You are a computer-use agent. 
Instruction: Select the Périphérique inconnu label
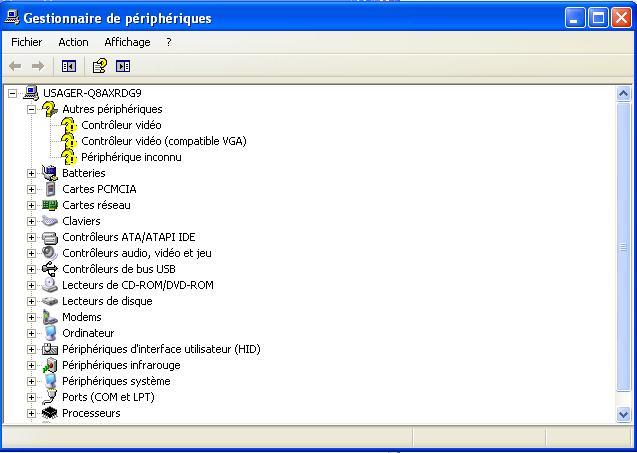coord(131,157)
